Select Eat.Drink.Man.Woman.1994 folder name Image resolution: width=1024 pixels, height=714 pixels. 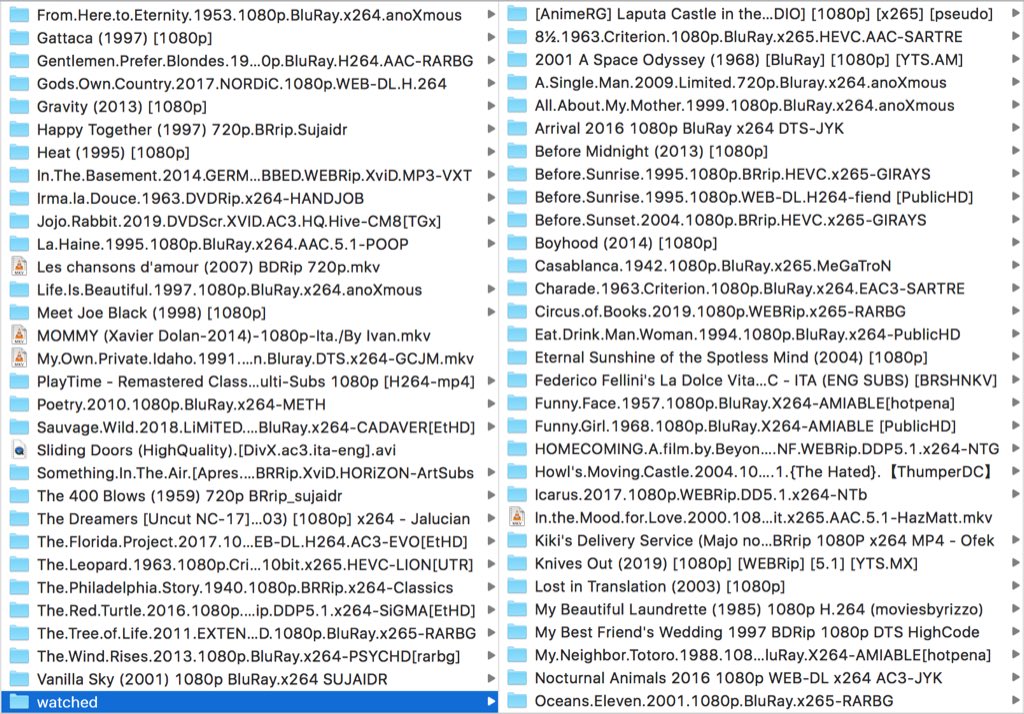[747, 334]
